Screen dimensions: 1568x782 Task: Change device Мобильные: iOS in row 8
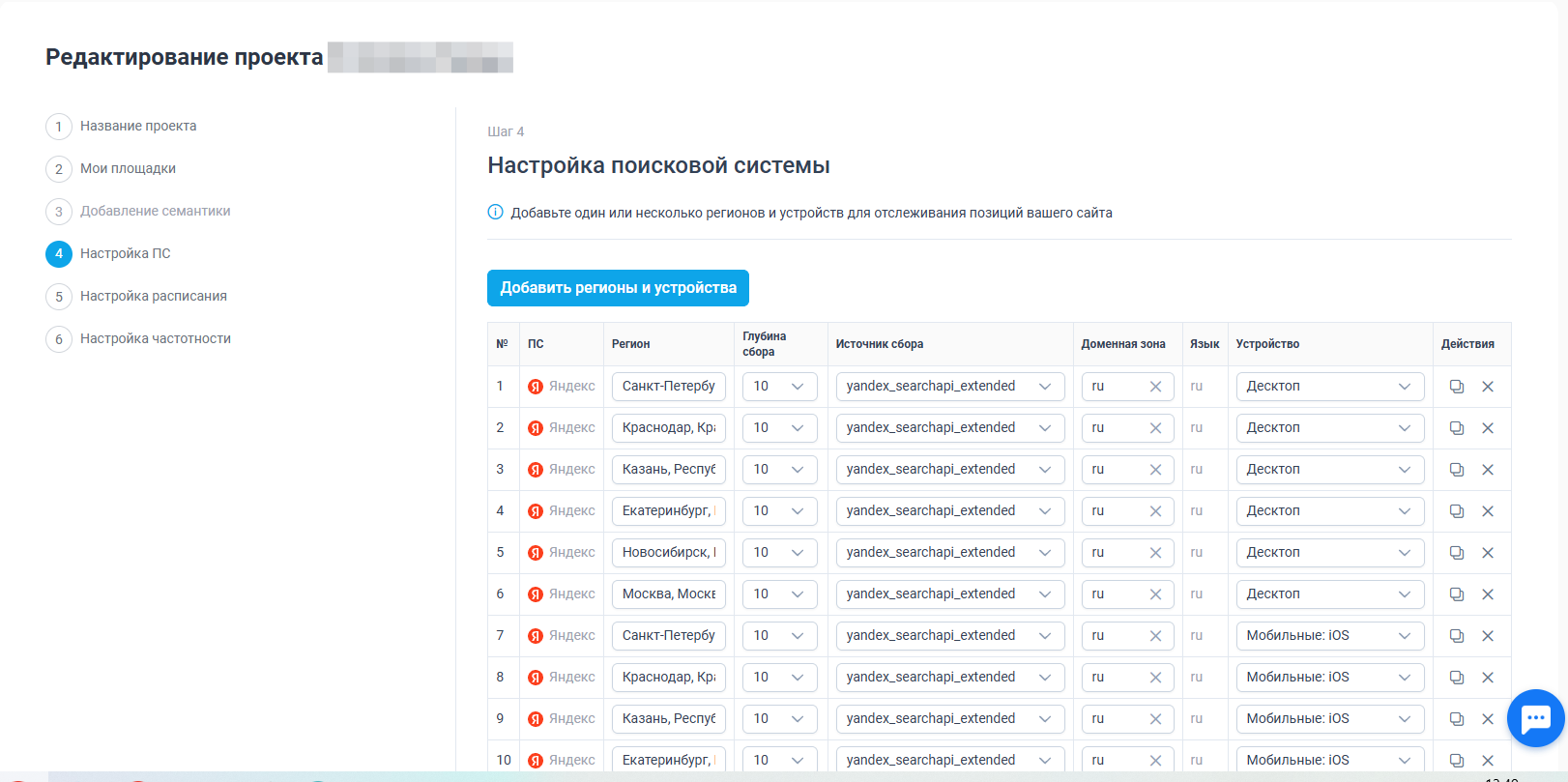coord(1329,678)
